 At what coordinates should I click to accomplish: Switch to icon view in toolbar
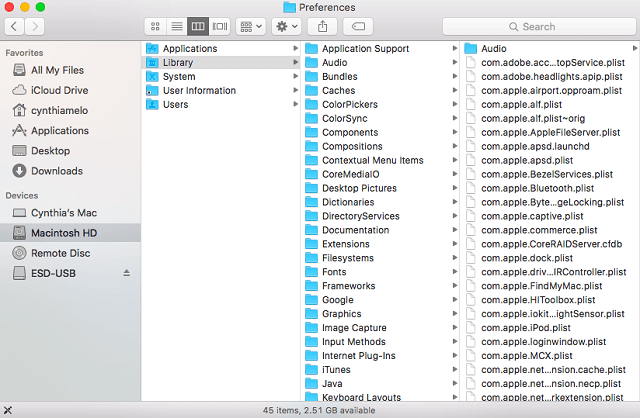click(155, 26)
